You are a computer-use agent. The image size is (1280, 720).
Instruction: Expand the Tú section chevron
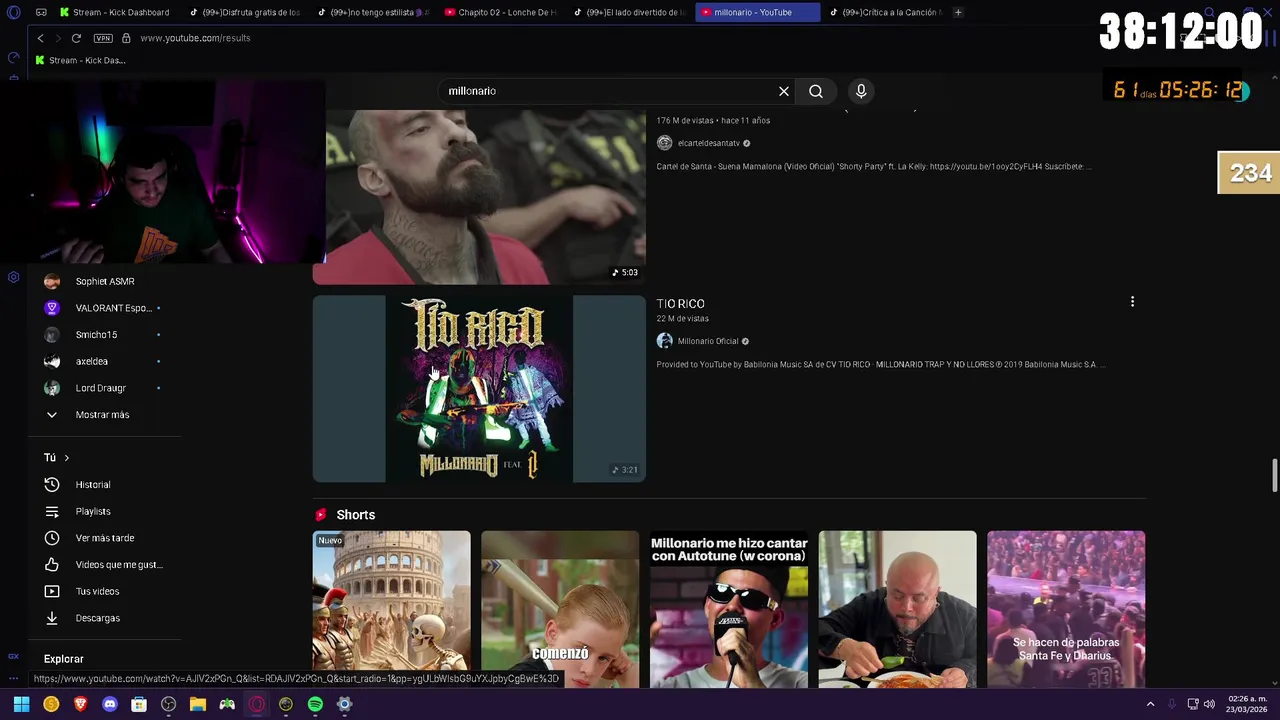(x=66, y=458)
